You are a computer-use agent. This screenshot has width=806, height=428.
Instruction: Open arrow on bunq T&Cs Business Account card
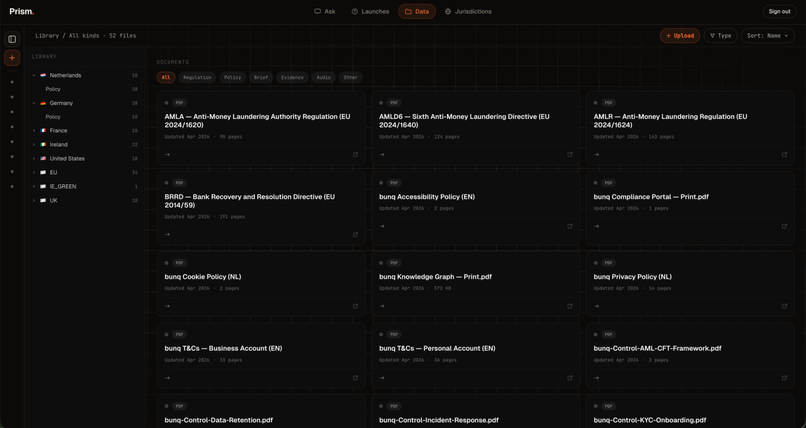[167, 378]
